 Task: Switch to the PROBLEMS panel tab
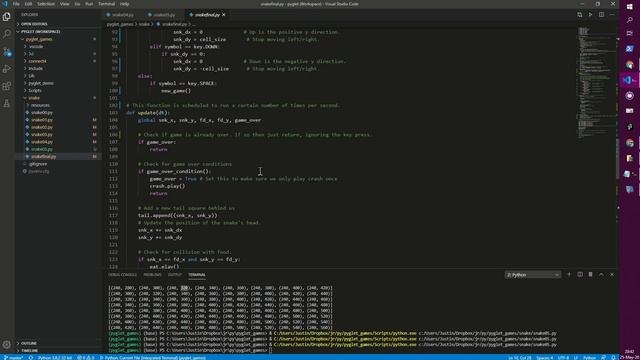[152, 275]
